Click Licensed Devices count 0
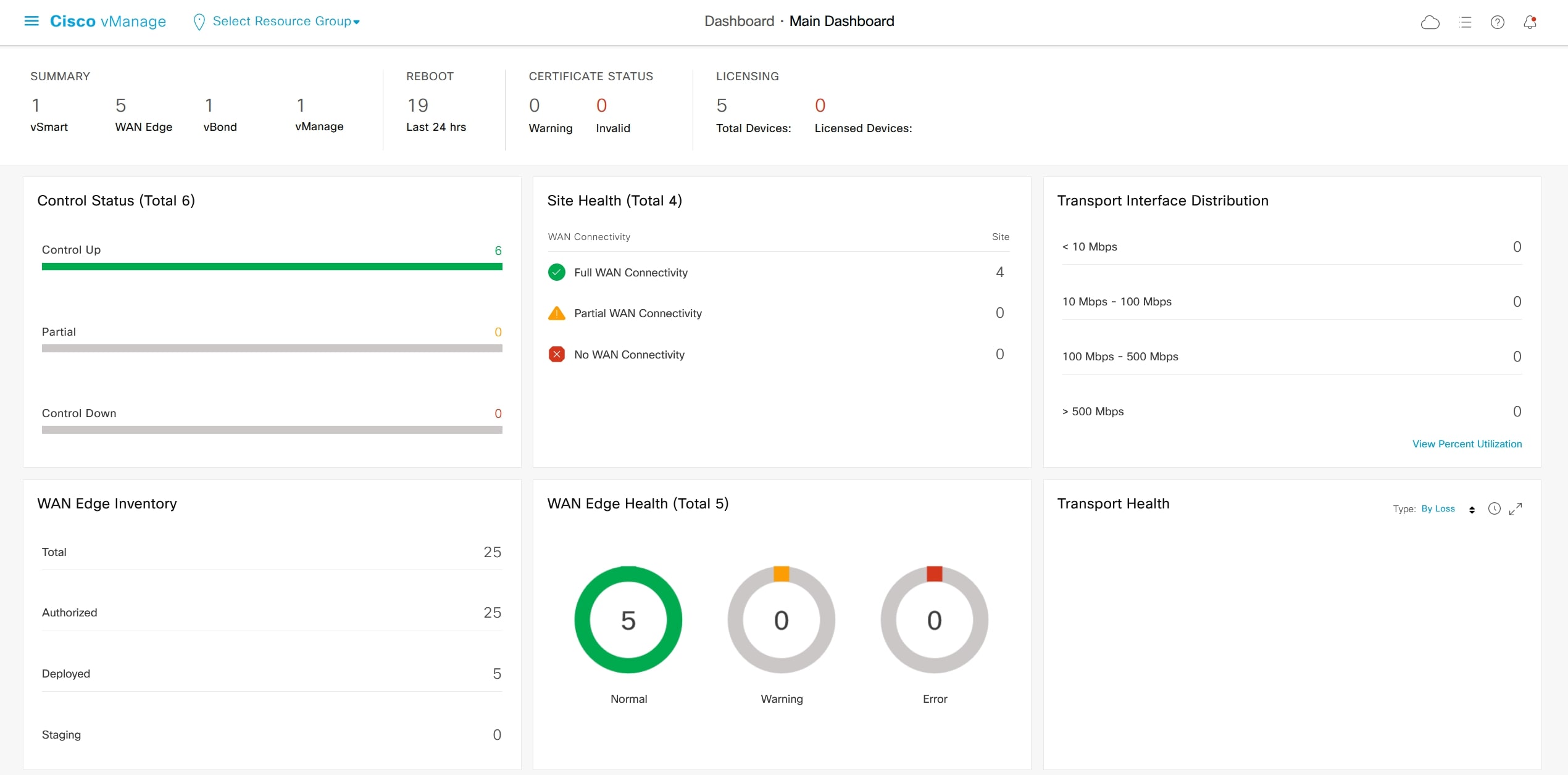Image resolution: width=1568 pixels, height=775 pixels. coord(820,106)
